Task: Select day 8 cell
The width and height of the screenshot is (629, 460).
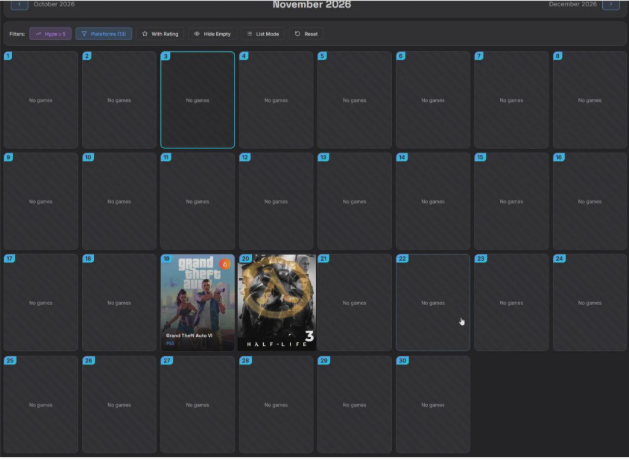Action: click(590, 100)
